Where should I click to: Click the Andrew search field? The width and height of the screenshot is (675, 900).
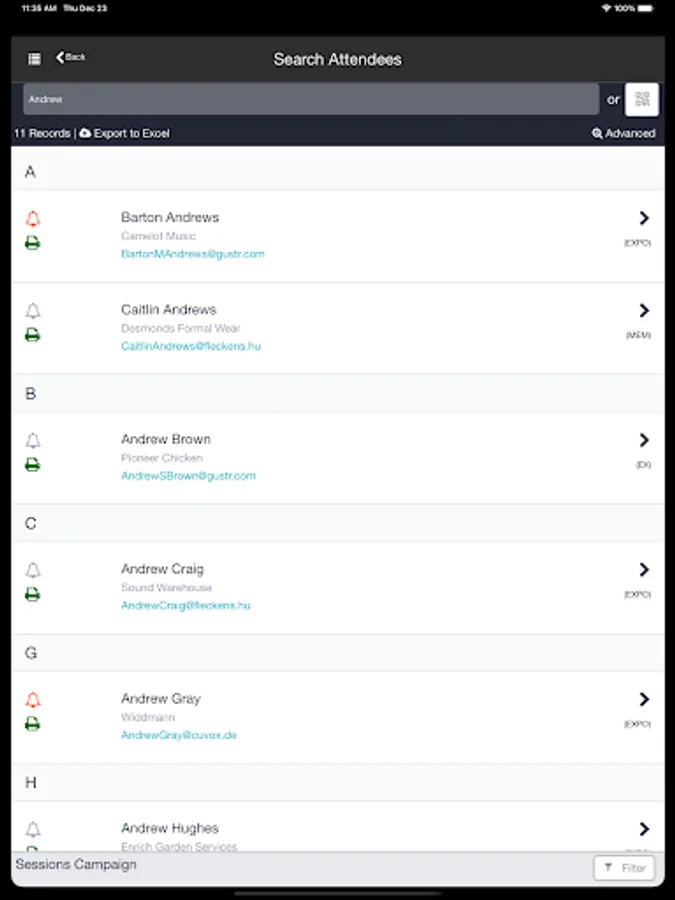(x=311, y=99)
